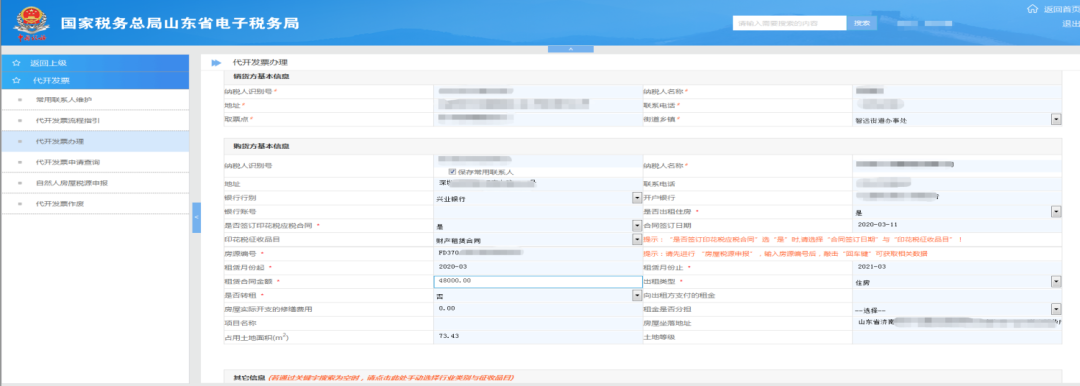1080x386 pixels.
Task: Click the 房源编号 field starting with FD370
Action: pos(538,253)
